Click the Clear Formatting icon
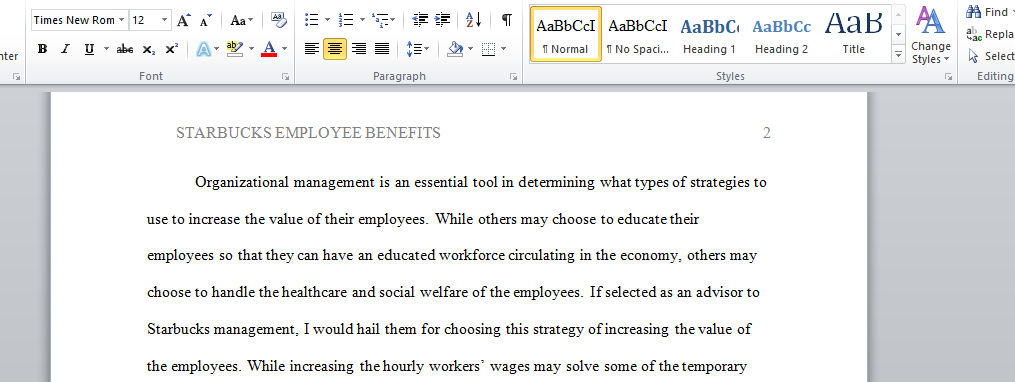 click(x=278, y=20)
